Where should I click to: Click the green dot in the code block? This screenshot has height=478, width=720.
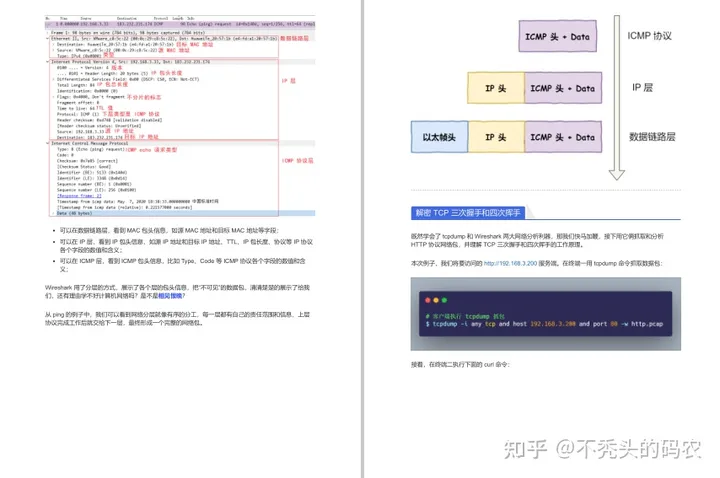click(x=444, y=300)
